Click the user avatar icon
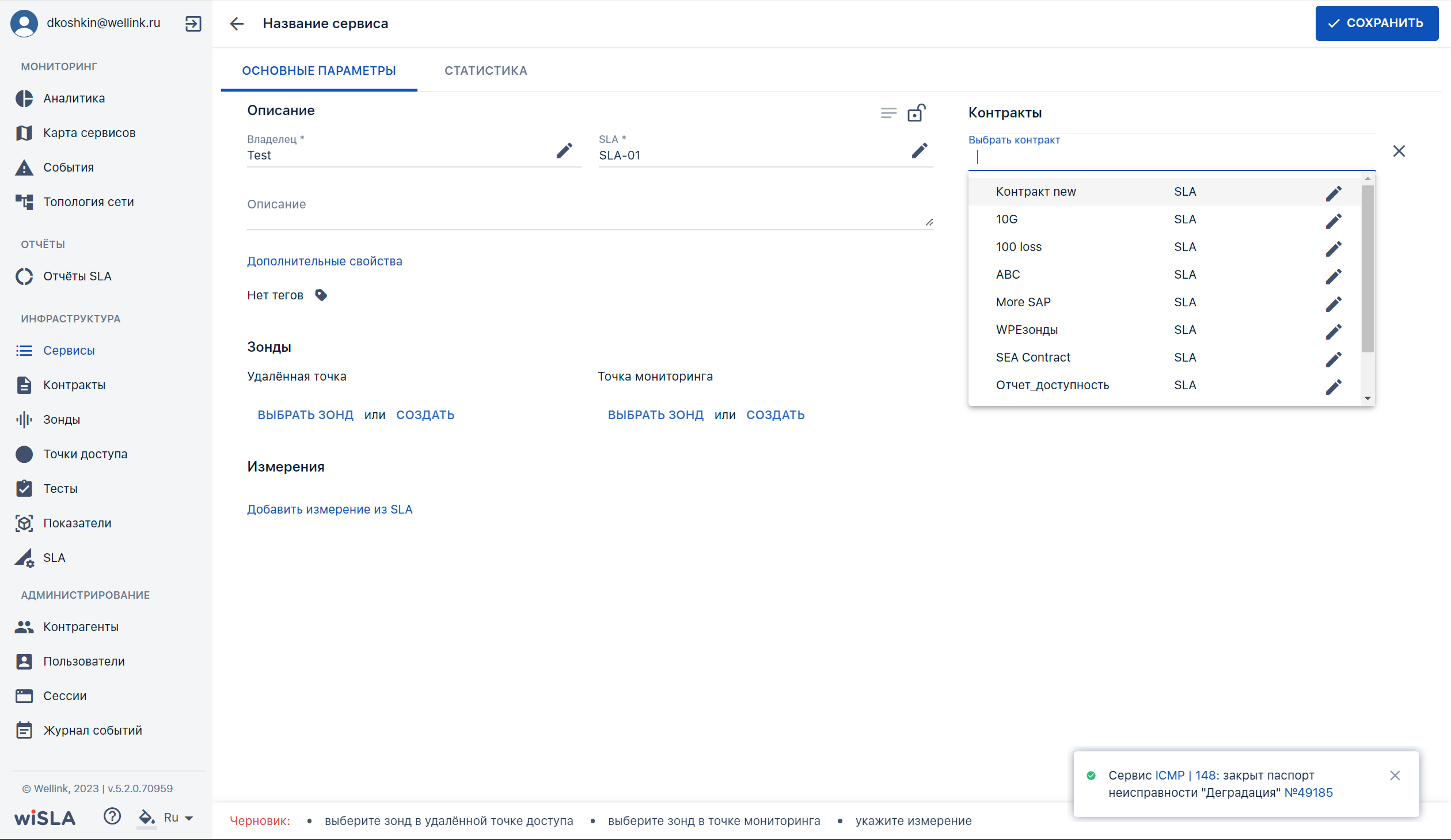This screenshot has width=1451, height=840. coord(24,24)
